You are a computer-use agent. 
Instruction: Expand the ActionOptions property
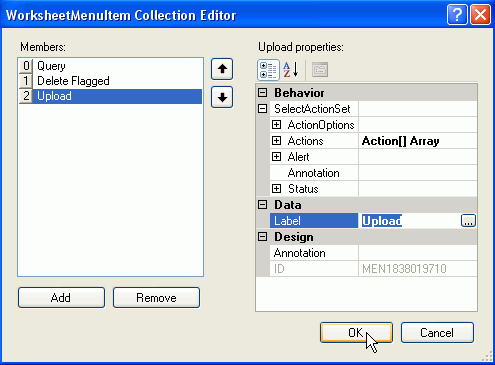pyautogui.click(x=276, y=125)
